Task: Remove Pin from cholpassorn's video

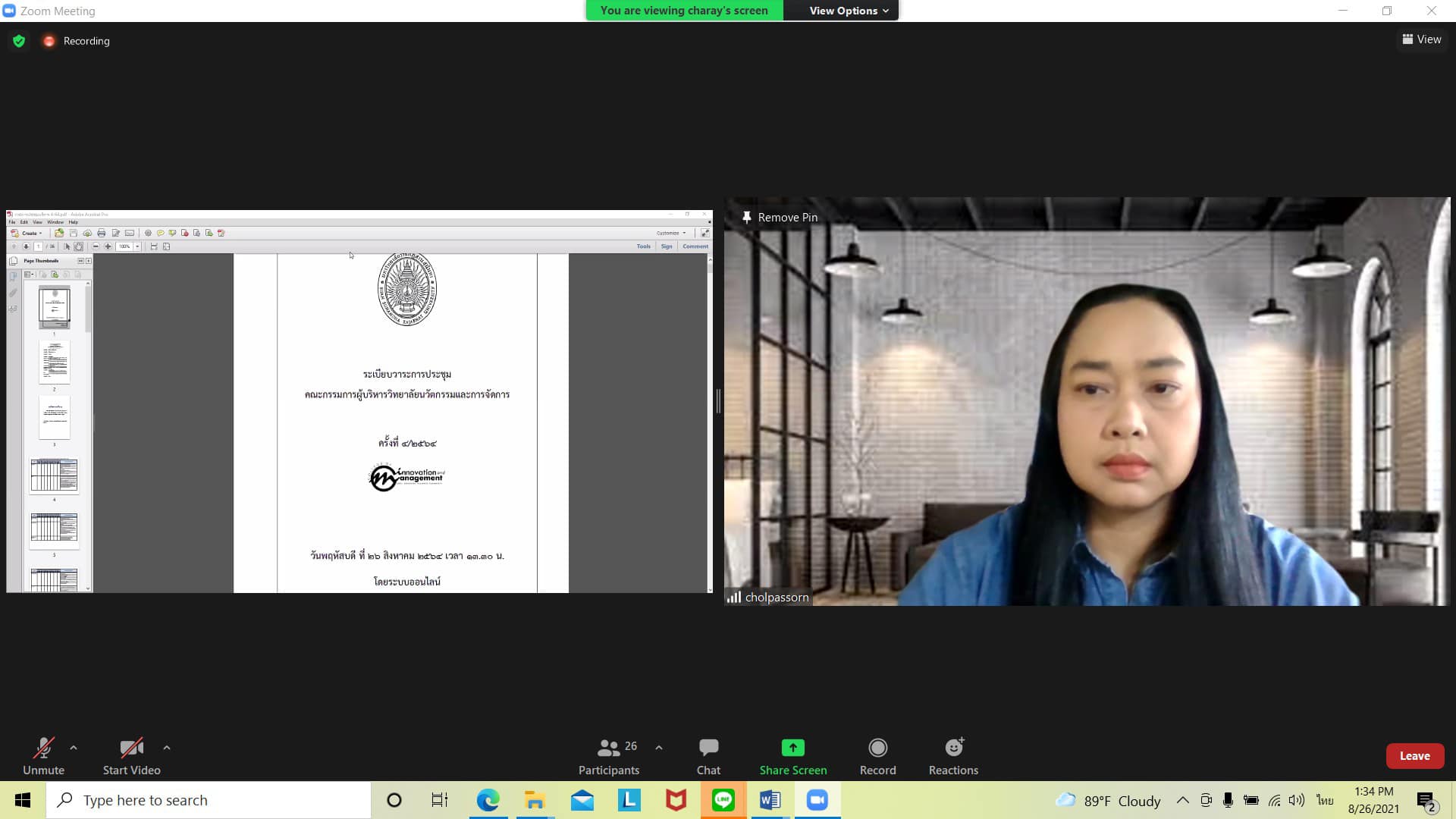Action: [x=780, y=218]
